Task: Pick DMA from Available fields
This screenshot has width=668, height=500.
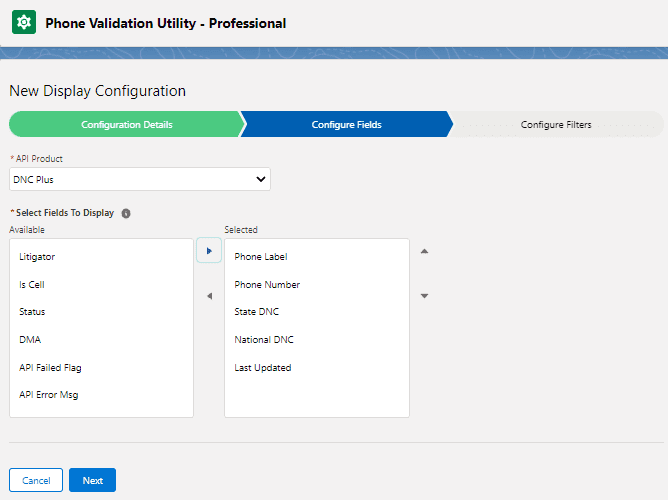Action: click(30, 340)
